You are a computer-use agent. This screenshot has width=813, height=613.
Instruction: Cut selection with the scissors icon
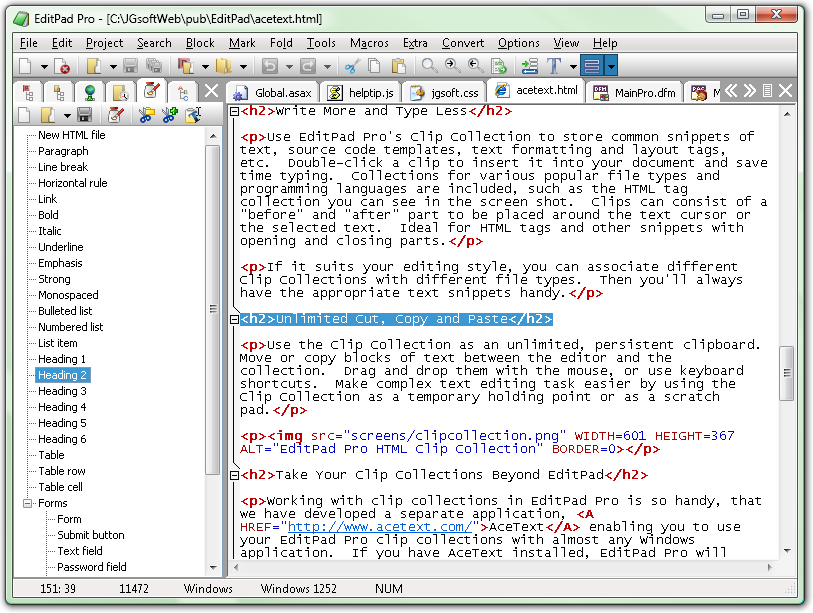pyautogui.click(x=352, y=66)
